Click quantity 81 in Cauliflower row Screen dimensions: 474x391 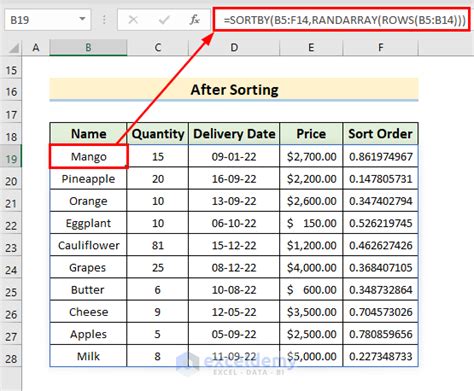(x=158, y=245)
